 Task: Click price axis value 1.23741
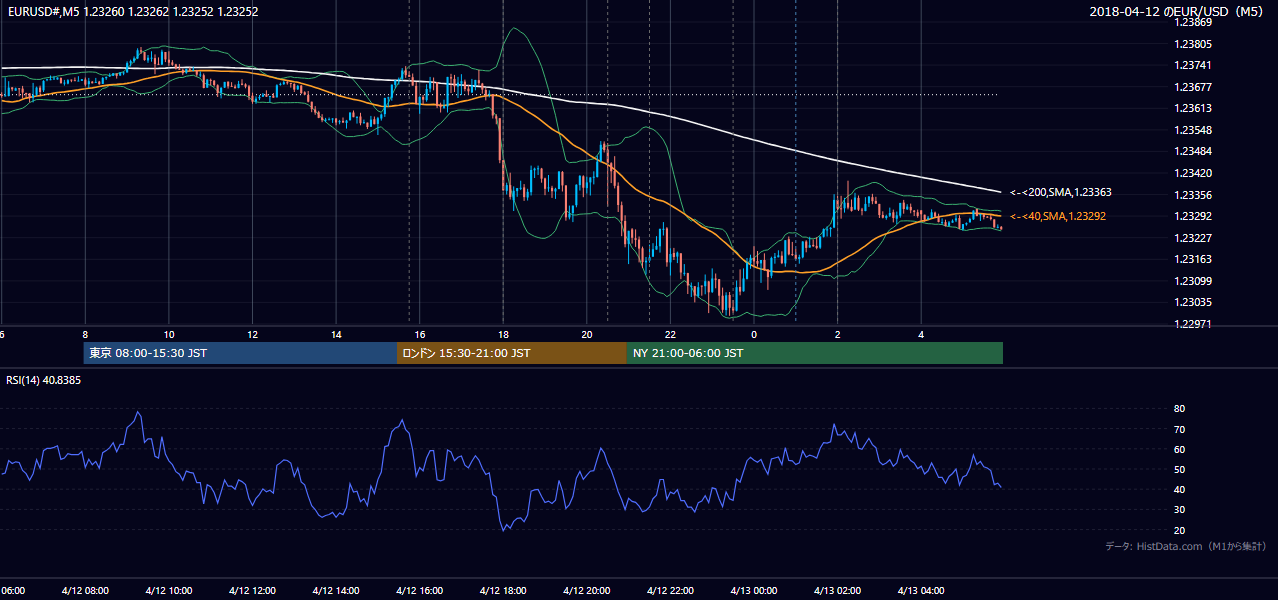pos(1192,65)
